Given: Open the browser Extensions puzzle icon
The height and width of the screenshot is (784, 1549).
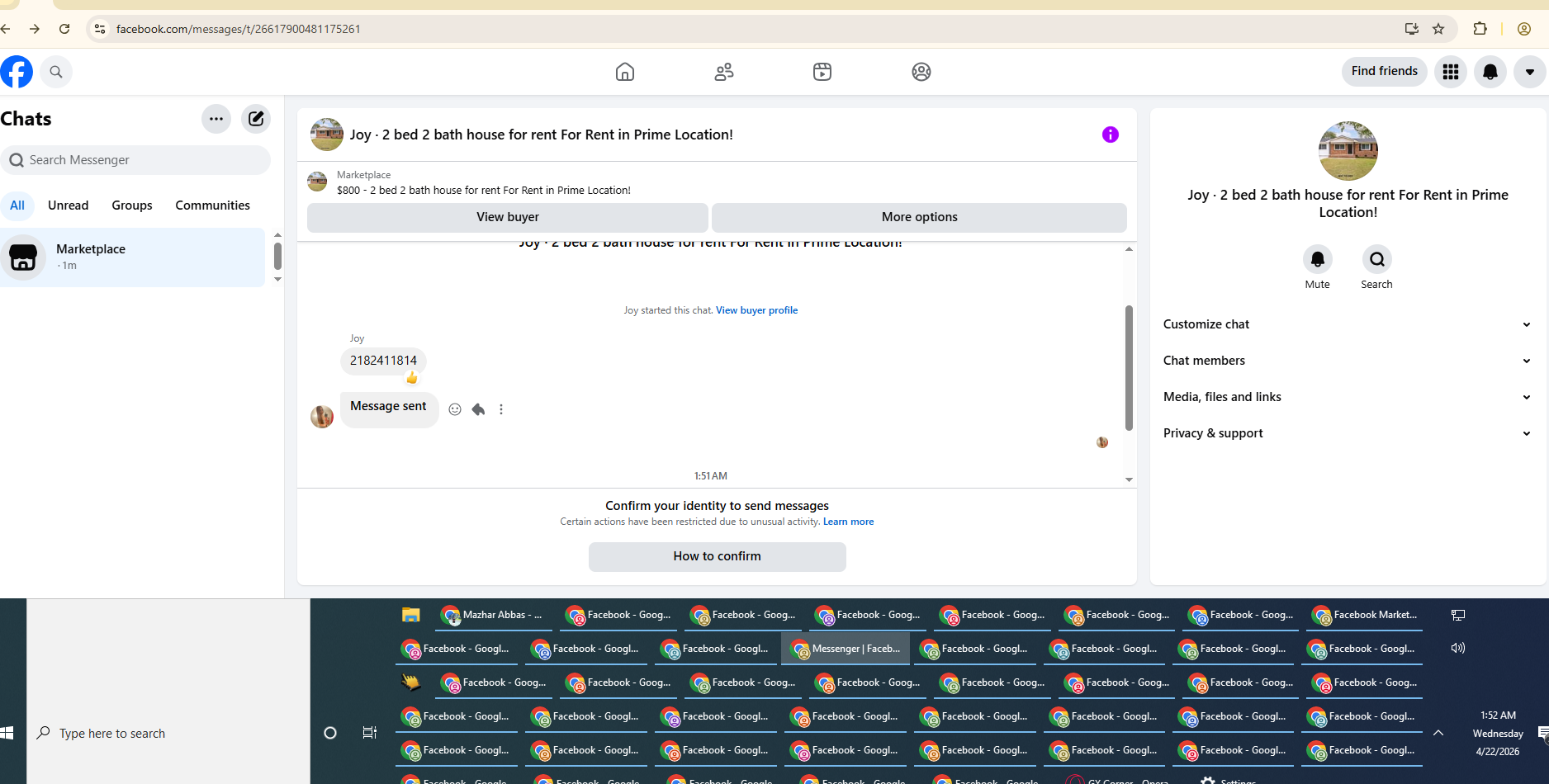Looking at the screenshot, I should [1480, 29].
